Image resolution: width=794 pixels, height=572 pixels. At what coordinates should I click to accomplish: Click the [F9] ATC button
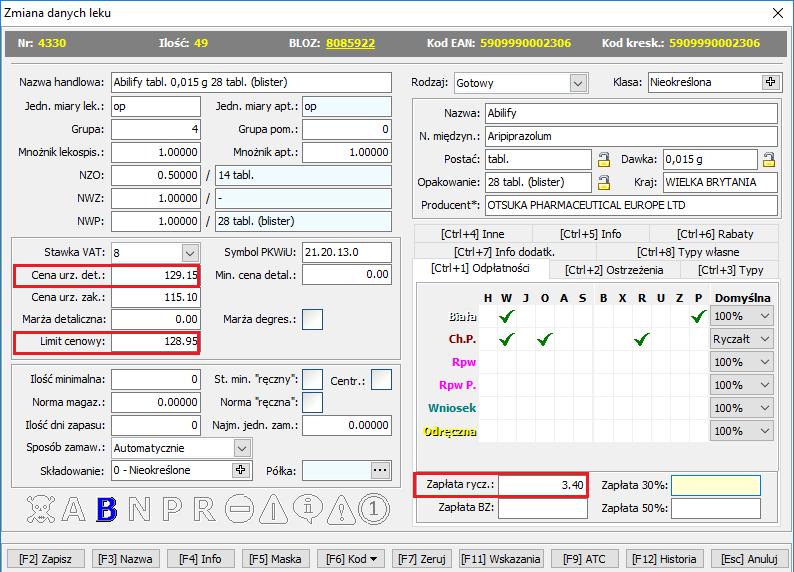pyautogui.click(x=584, y=559)
